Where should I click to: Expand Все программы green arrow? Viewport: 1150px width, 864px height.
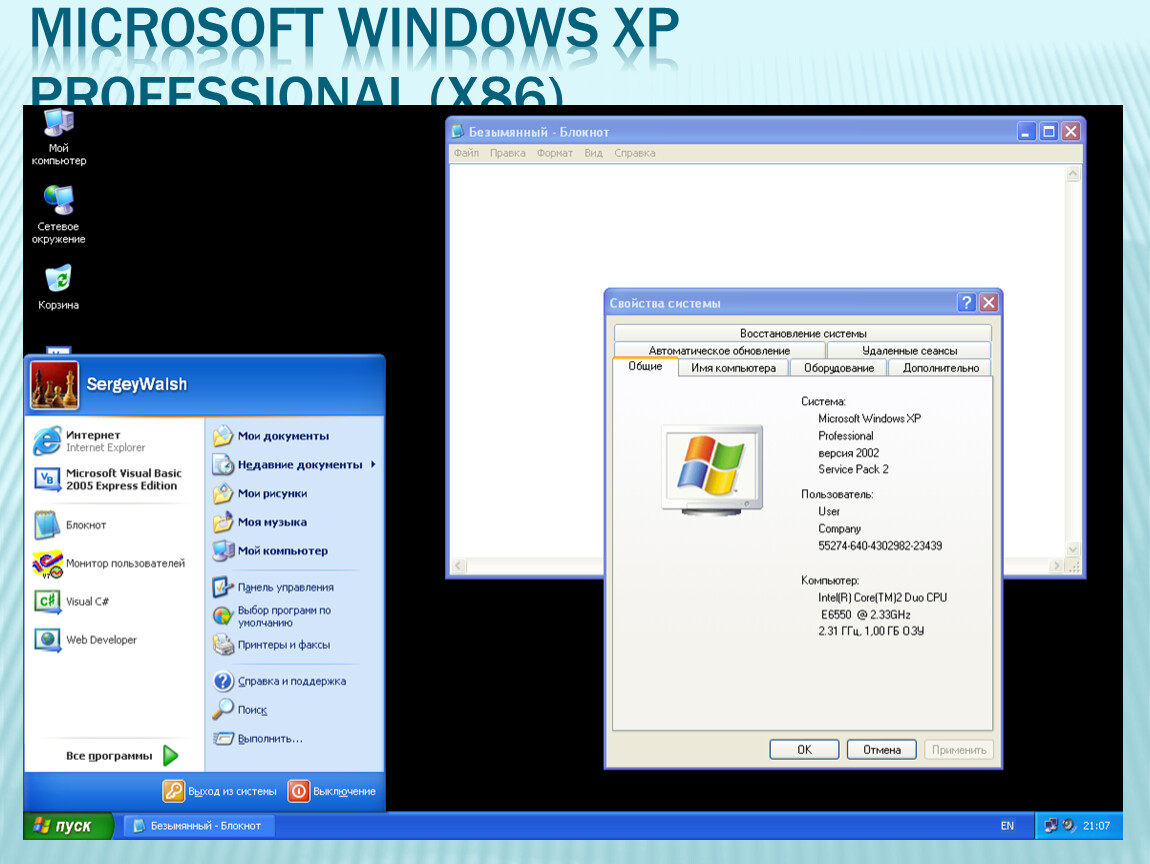point(171,755)
